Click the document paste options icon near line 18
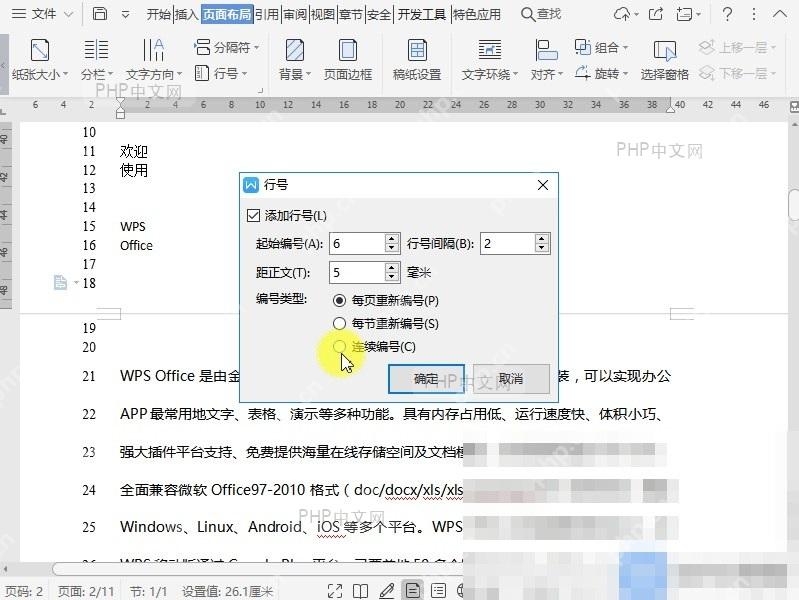The height and width of the screenshot is (600, 799). 61,282
